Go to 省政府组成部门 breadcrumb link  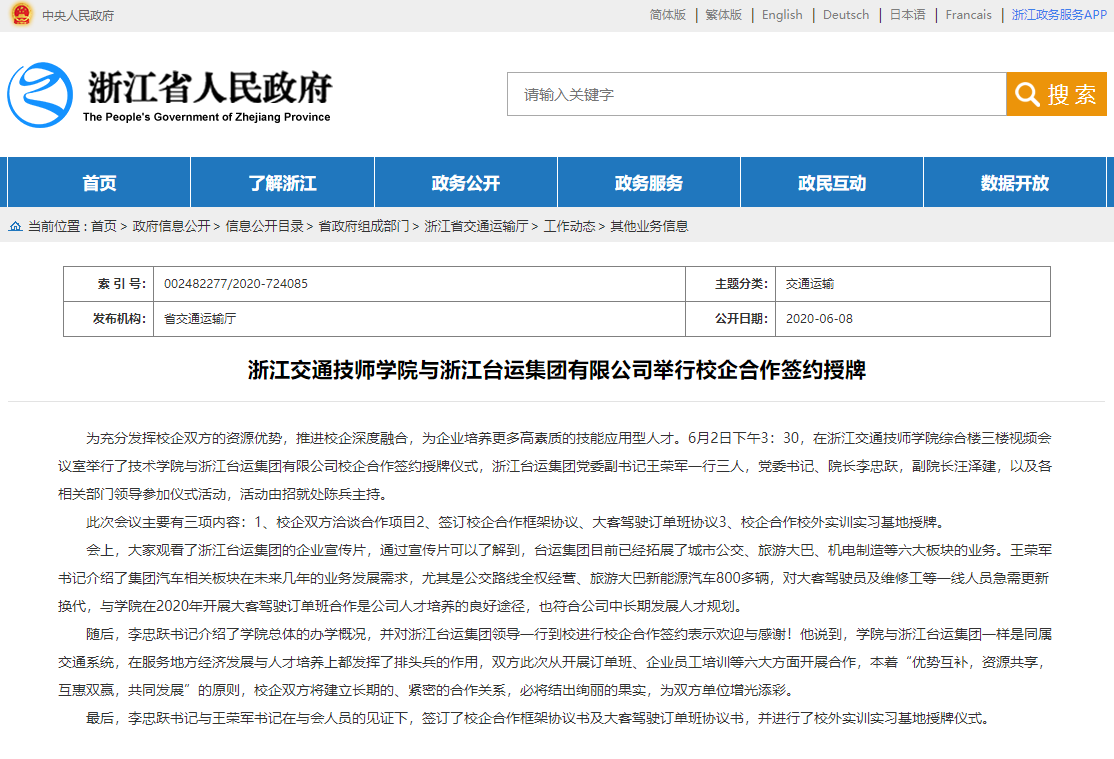pyautogui.click(x=364, y=226)
